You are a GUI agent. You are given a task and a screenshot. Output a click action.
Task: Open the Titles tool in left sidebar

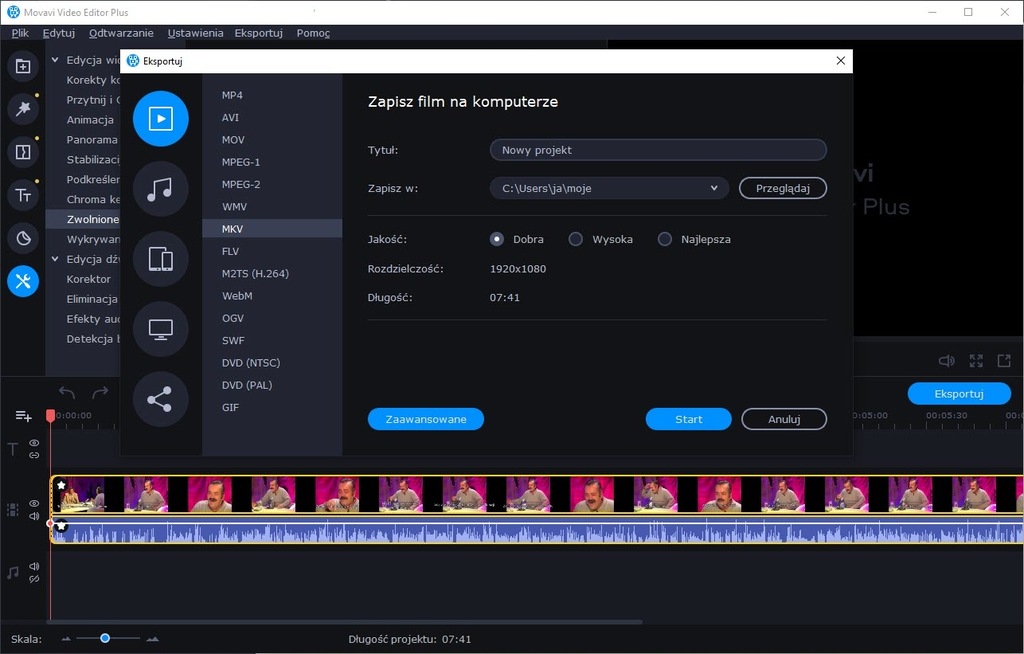click(x=23, y=195)
